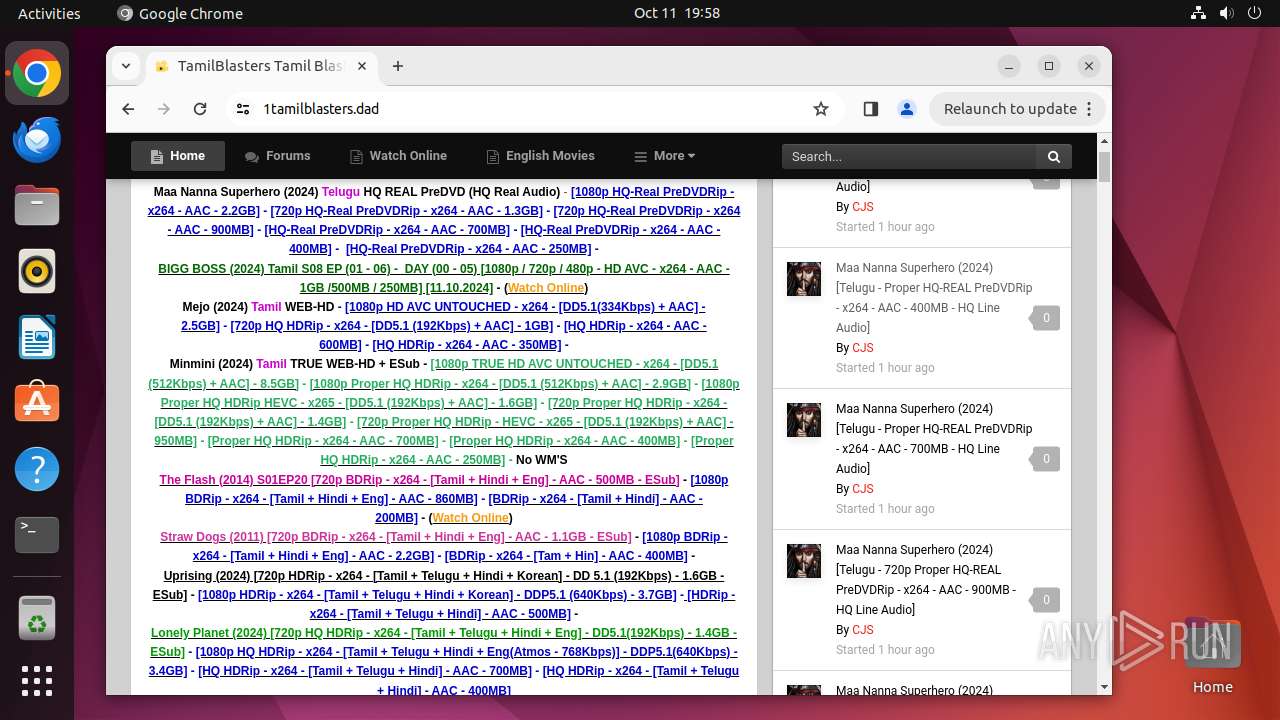1280x720 pixels.
Task: Click the address bar URL
Action: 321,109
